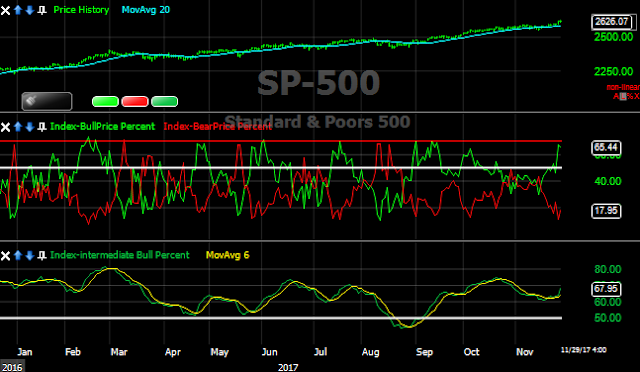This screenshot has height=372, width=640.
Task: Click the Oct label on the time axis
Action: pos(471,352)
